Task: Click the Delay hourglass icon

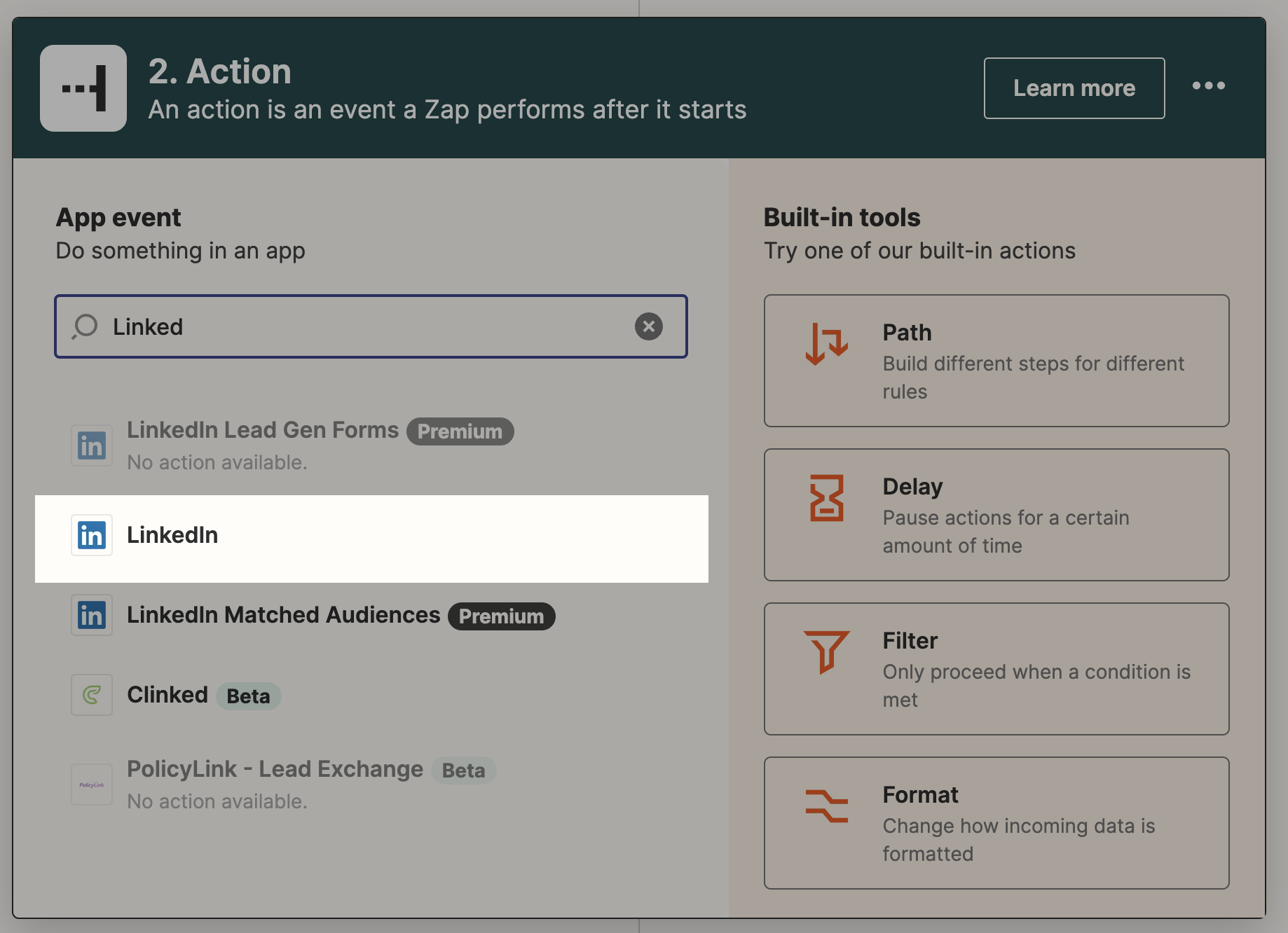Action: [827, 498]
